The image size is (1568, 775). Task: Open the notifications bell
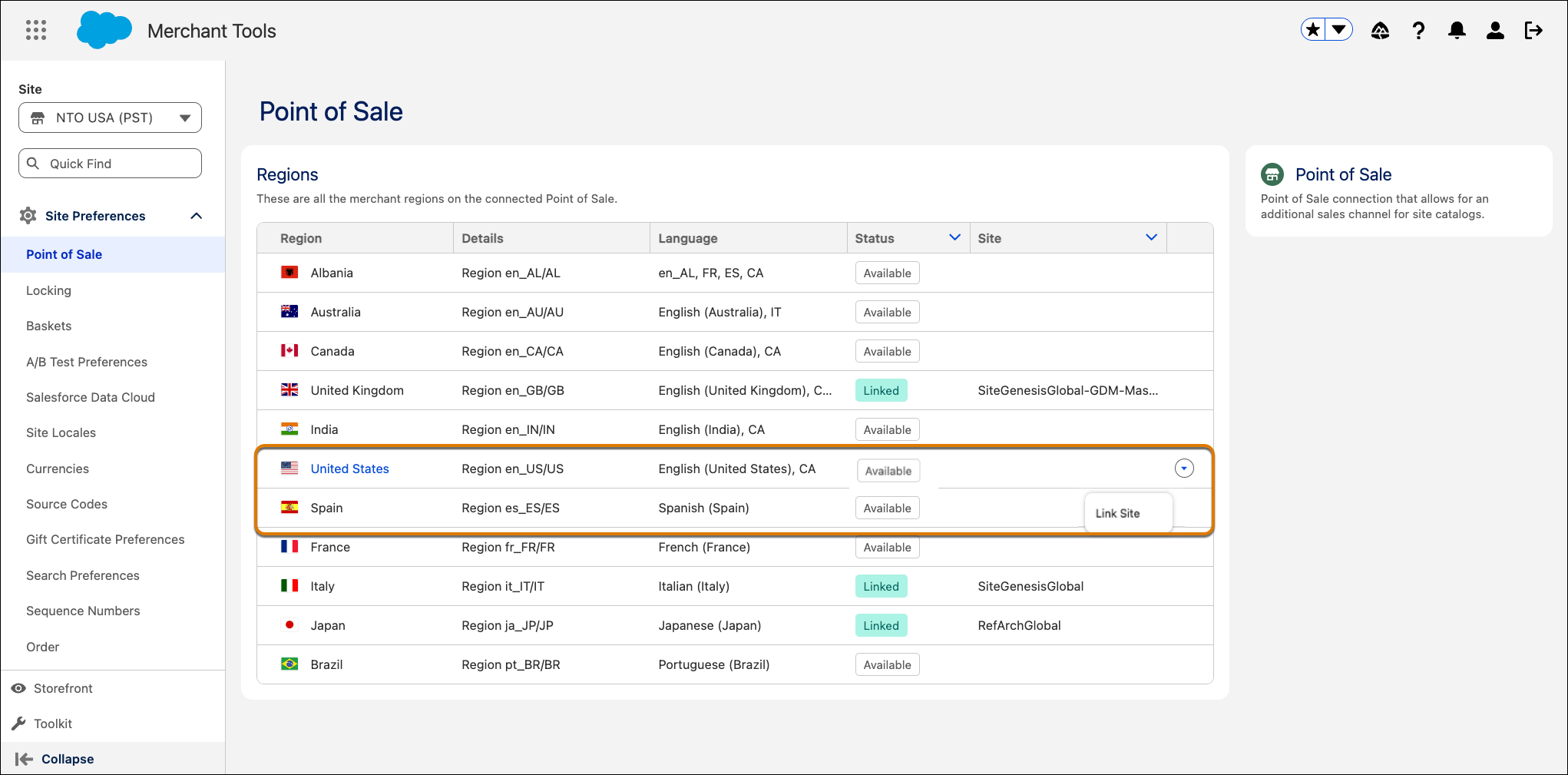pyautogui.click(x=1457, y=31)
